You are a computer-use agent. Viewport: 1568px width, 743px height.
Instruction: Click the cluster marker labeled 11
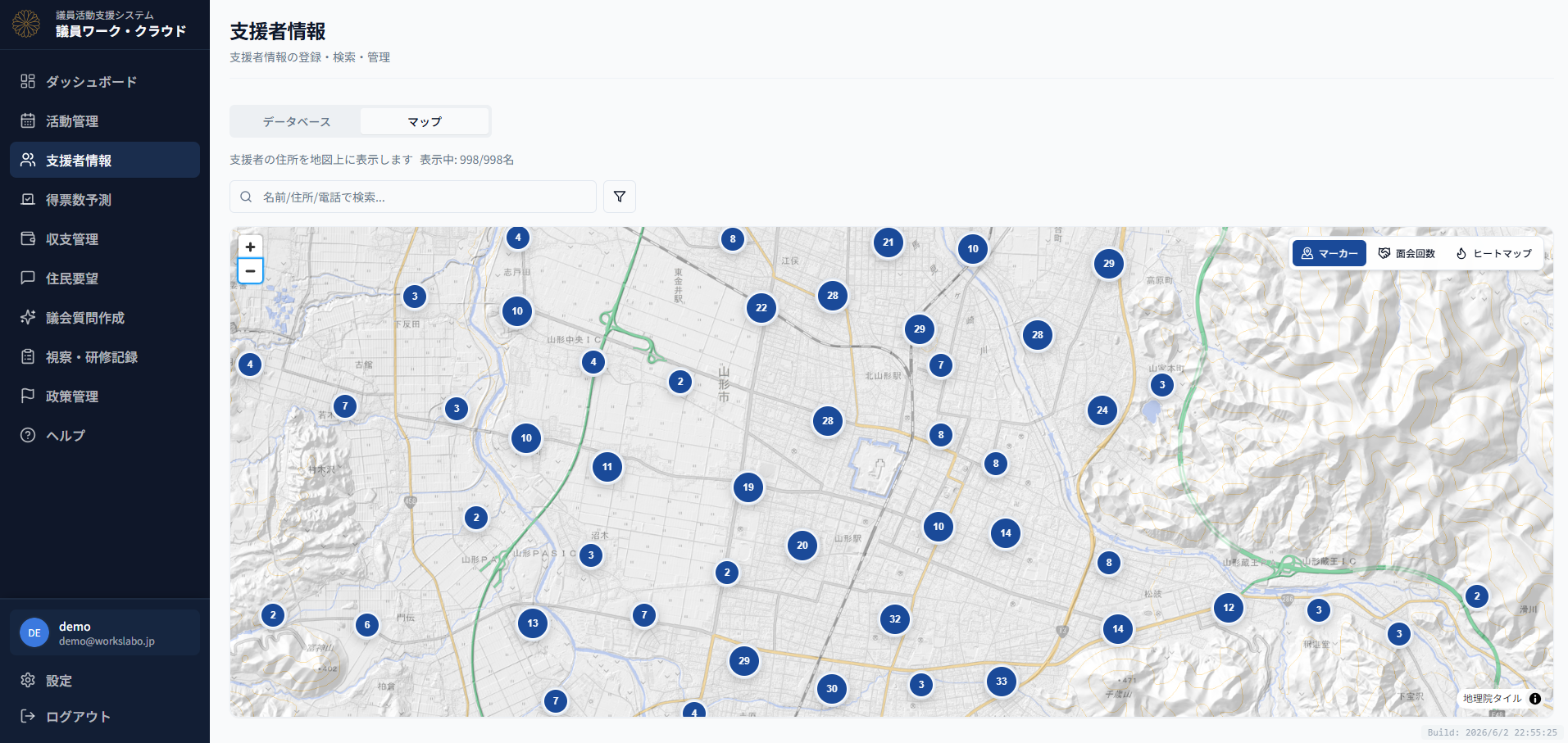(x=607, y=467)
